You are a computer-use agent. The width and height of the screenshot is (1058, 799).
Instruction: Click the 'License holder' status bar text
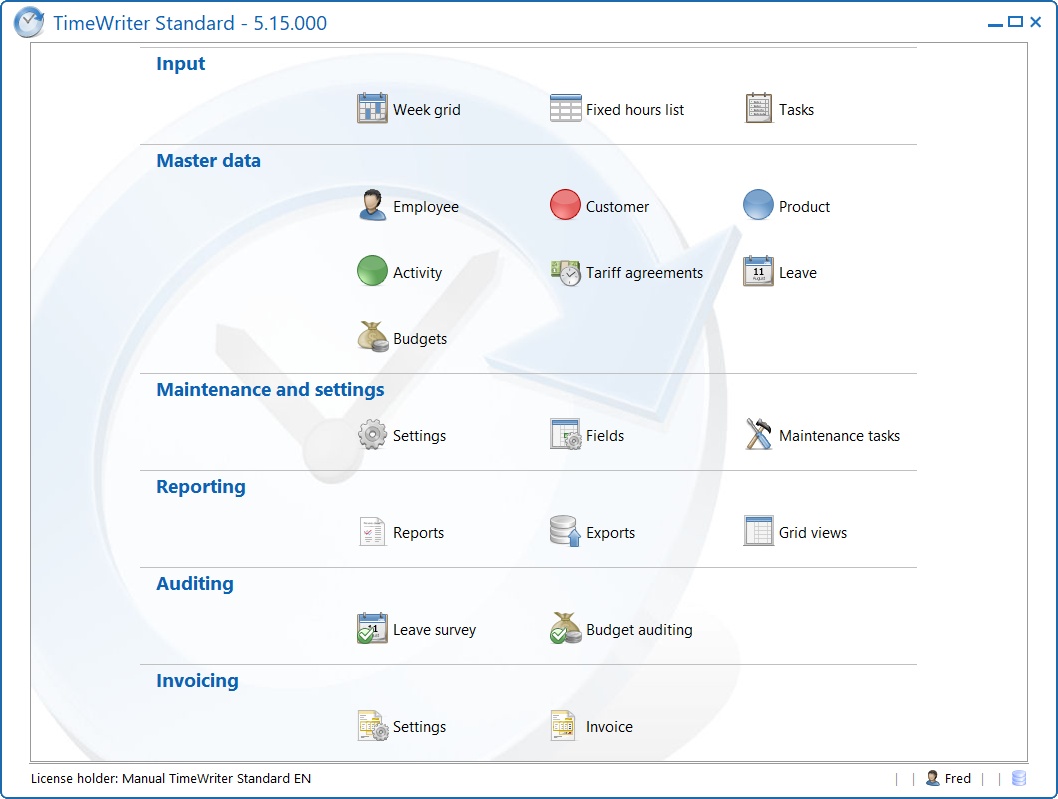171,778
